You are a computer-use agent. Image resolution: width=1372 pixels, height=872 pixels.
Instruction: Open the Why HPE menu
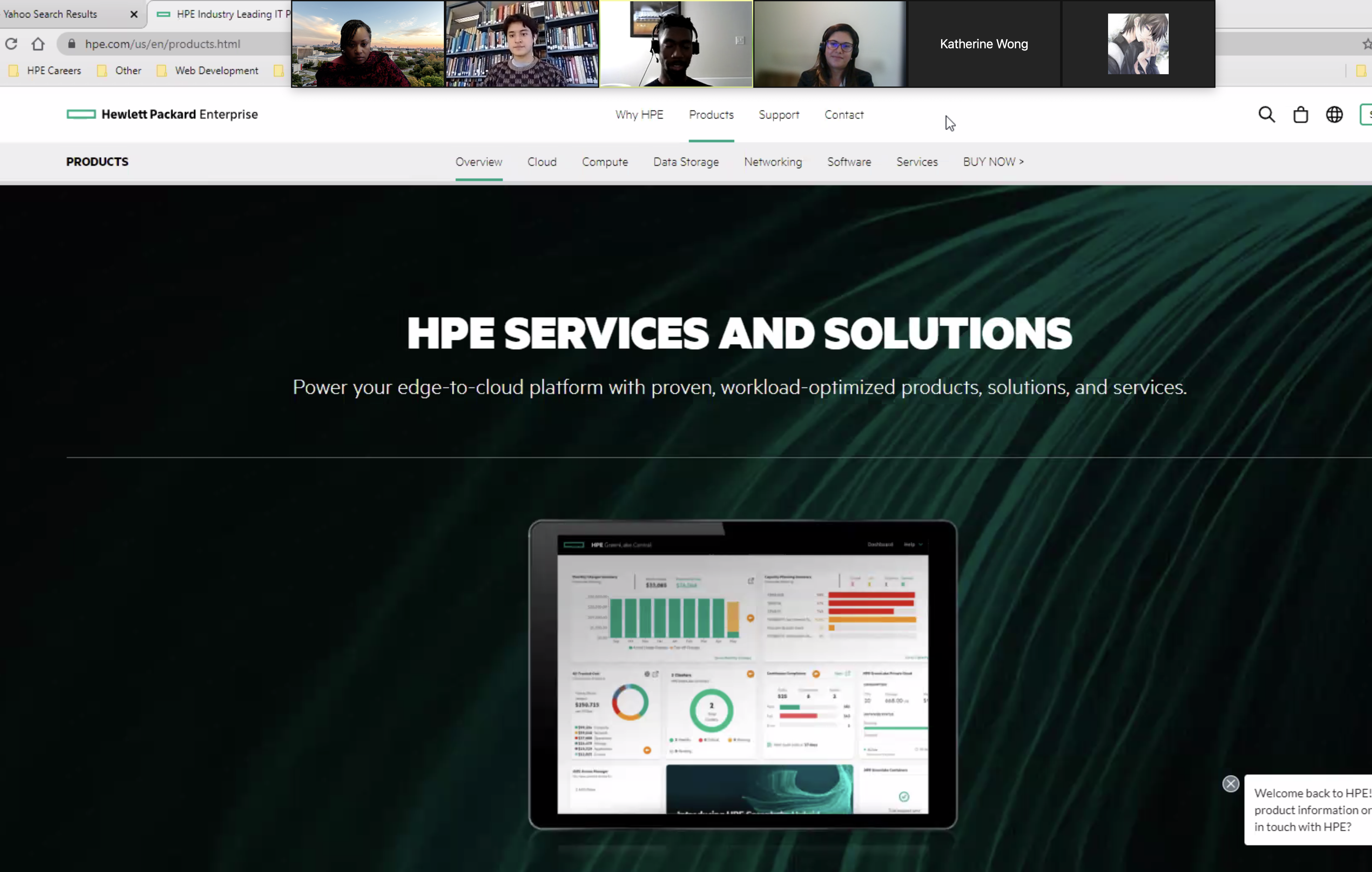pos(639,115)
